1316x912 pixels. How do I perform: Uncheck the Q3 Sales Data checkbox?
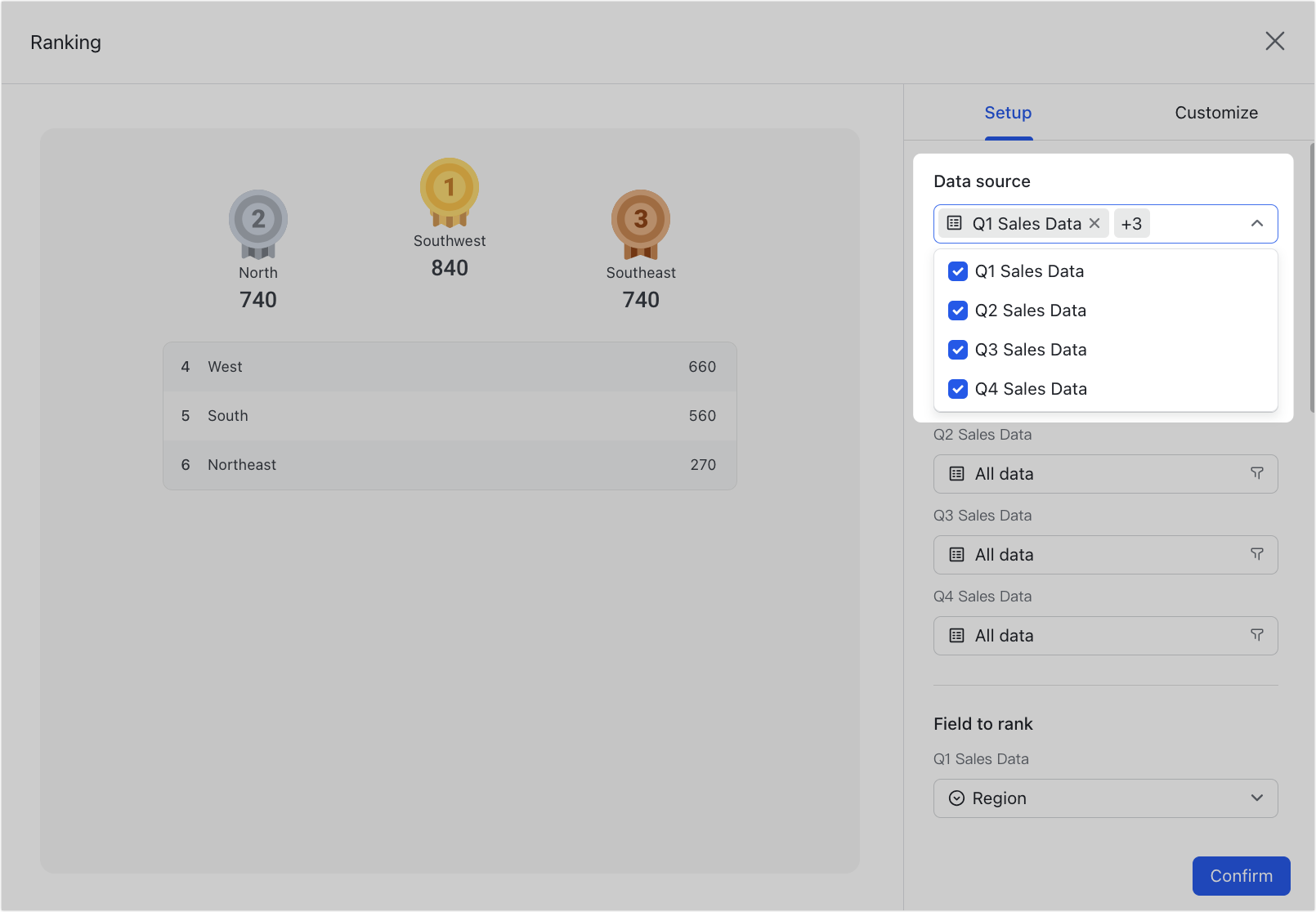[957, 350]
